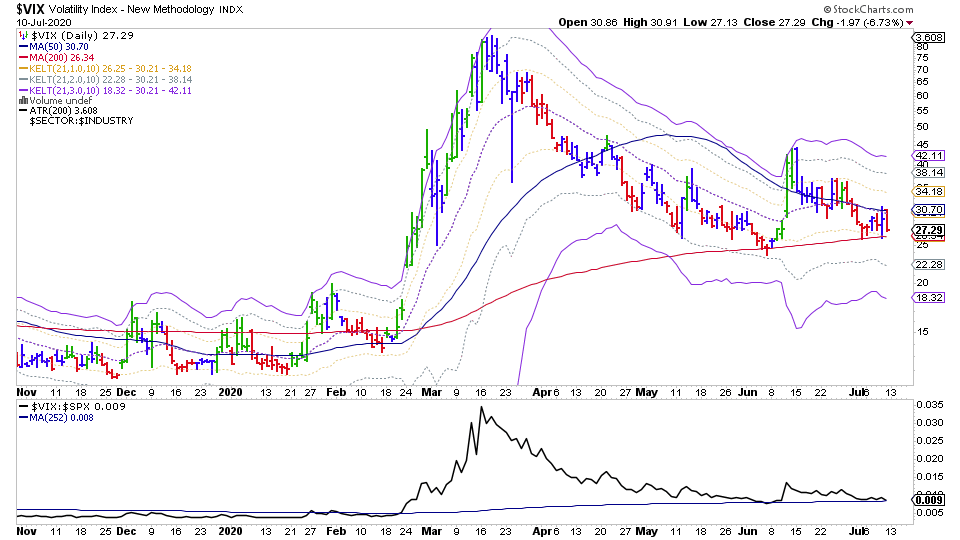Click the red line swatch beside MA(200)
Image resolution: width=960 pixels, height=540 pixels.
23,58
